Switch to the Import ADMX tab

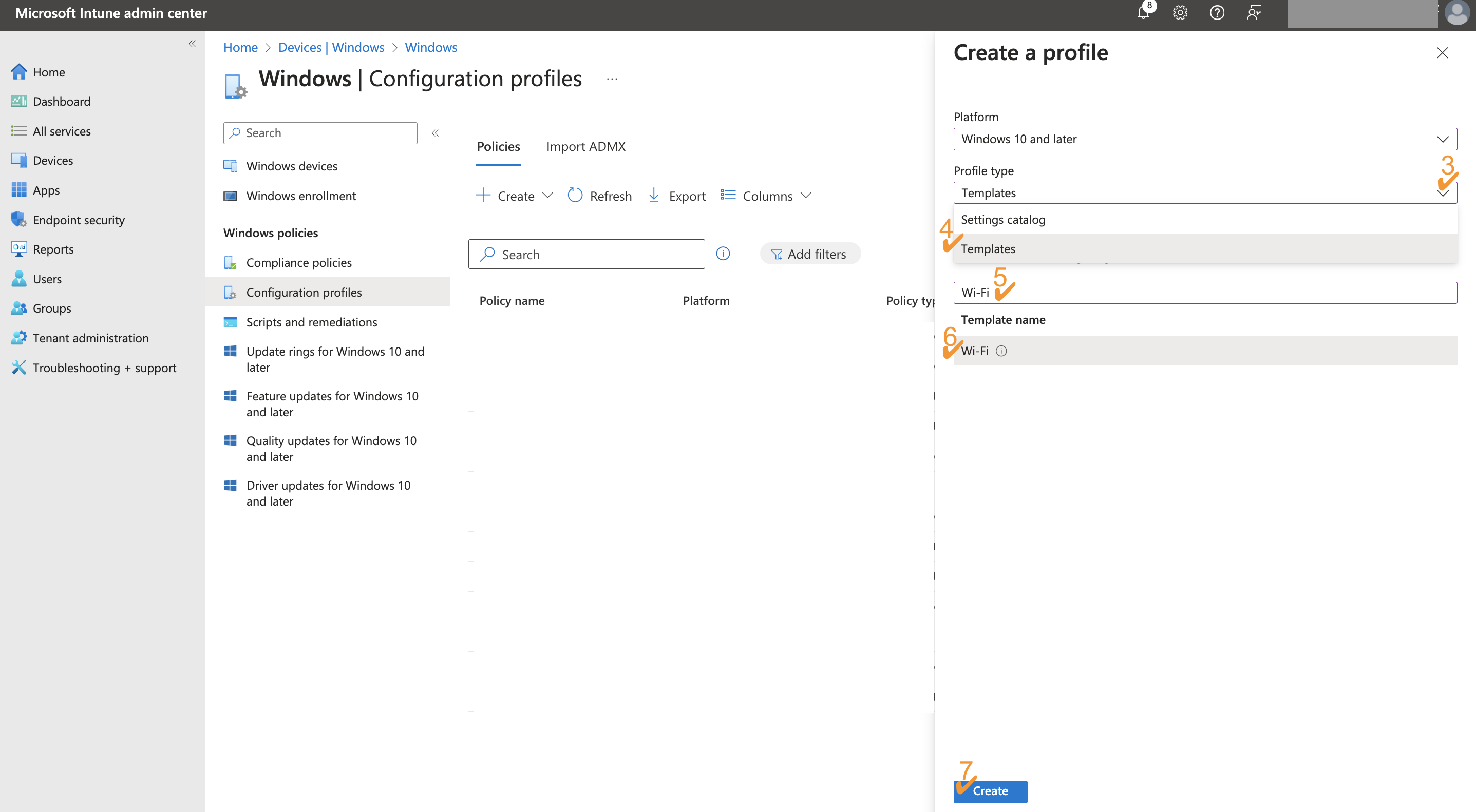click(x=585, y=147)
